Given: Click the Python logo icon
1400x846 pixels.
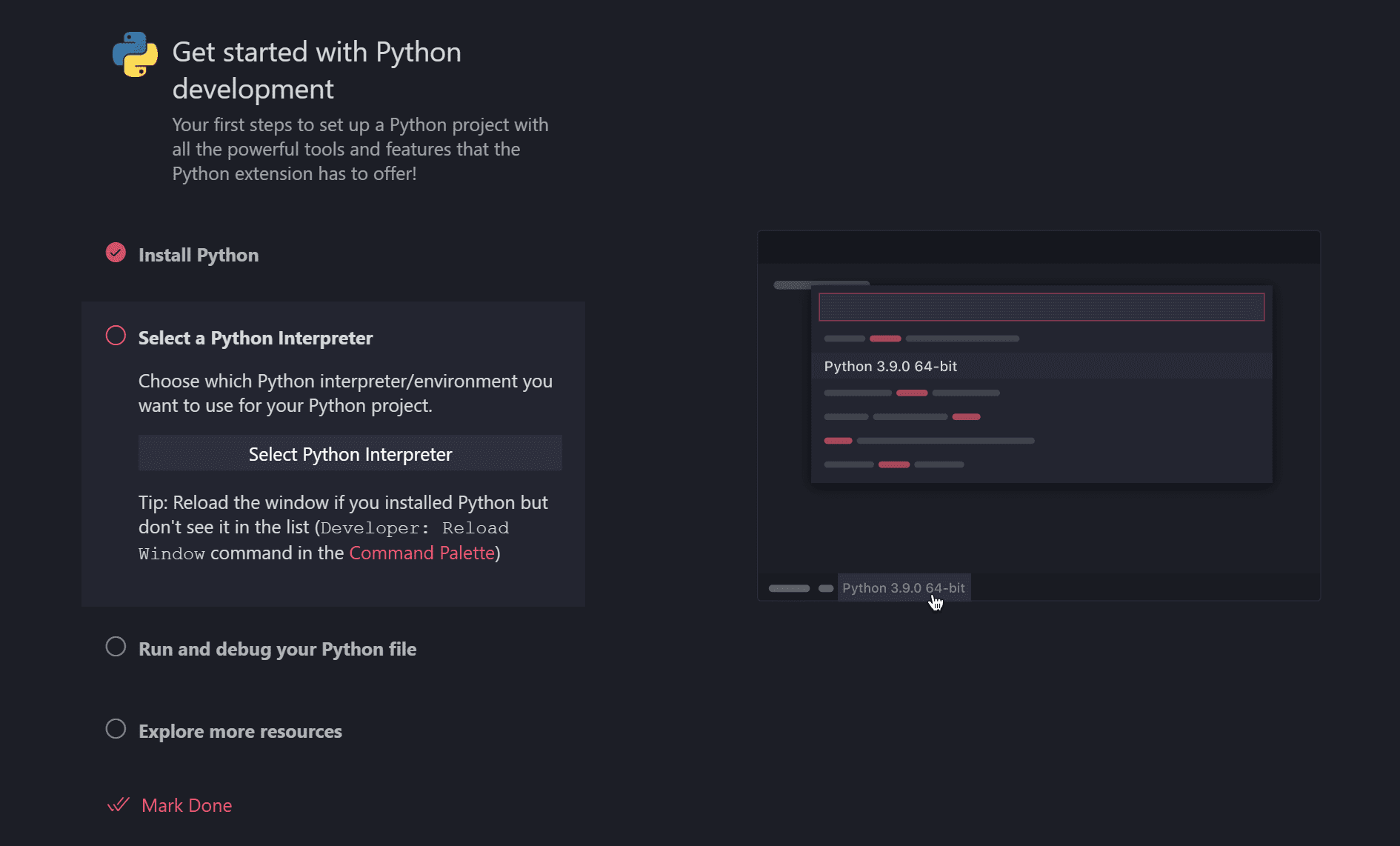Looking at the screenshot, I should pos(135,56).
